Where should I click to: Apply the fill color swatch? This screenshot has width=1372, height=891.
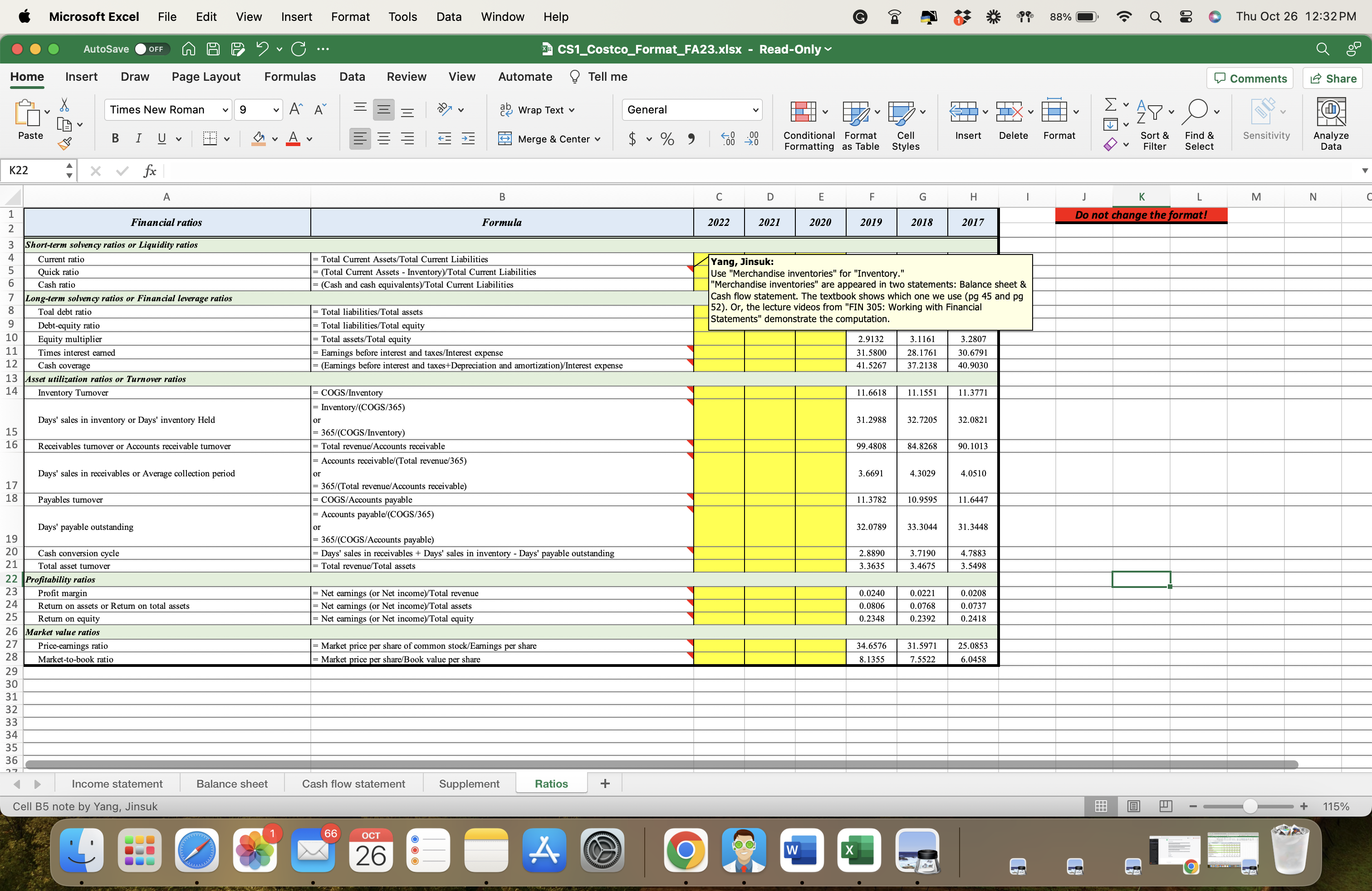258,139
